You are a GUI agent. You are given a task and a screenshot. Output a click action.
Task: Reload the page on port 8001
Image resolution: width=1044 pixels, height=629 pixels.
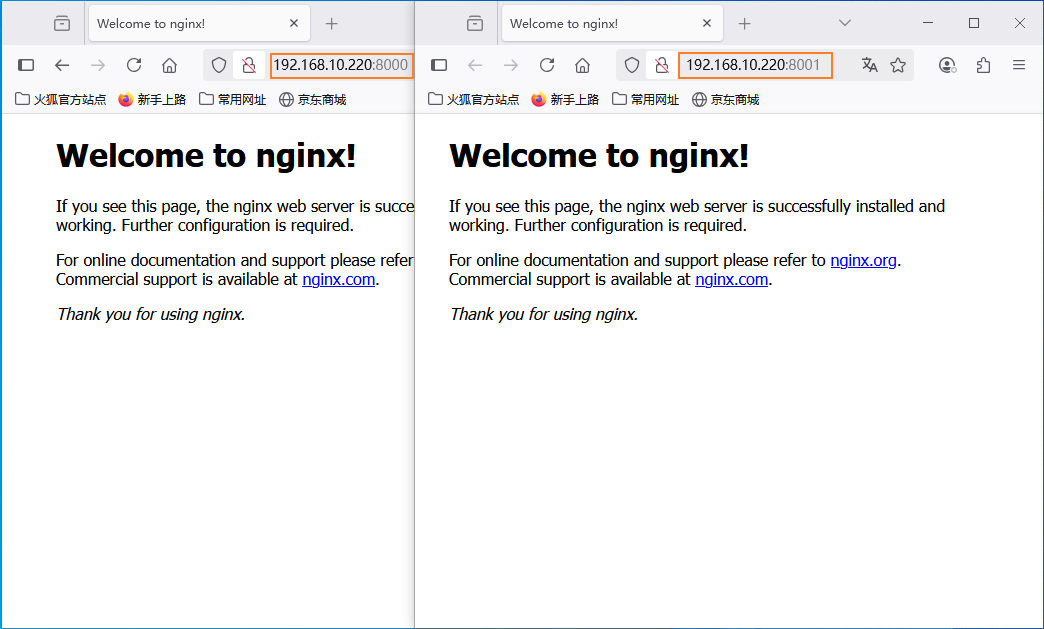click(547, 65)
